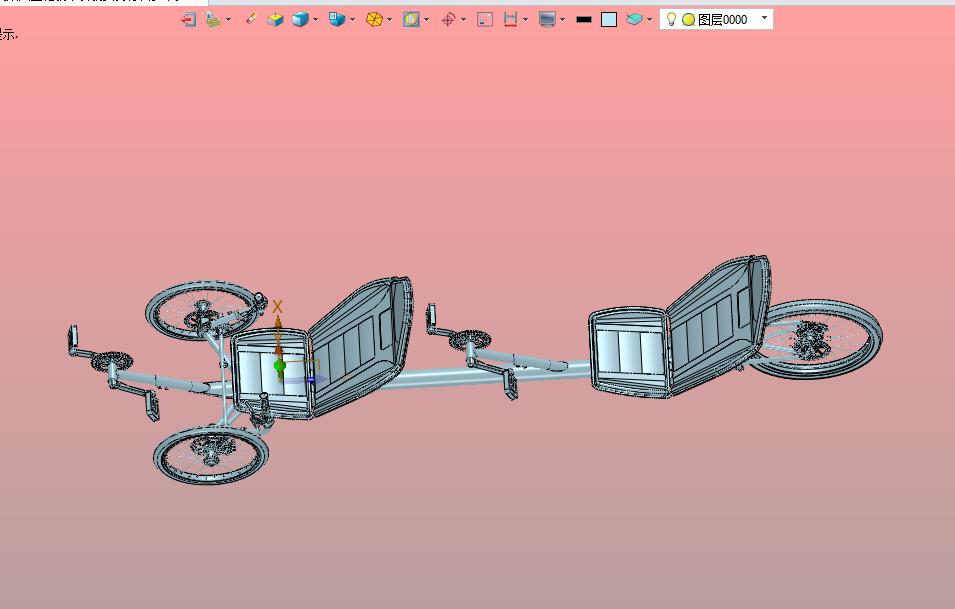Click the blue axis handle of the triad
The image size is (955, 609).
point(310,379)
